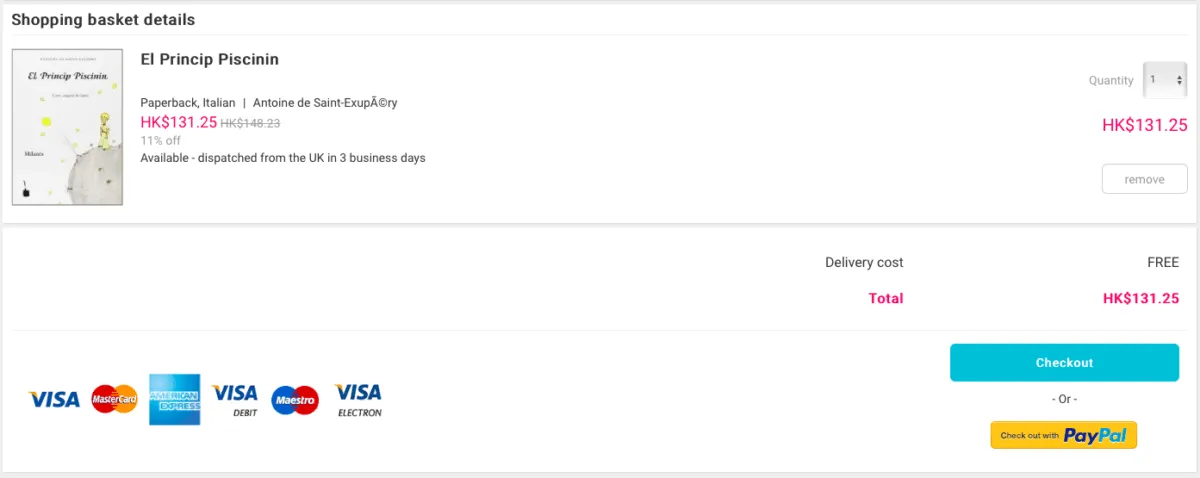Click the Visa Electron logo

[358, 400]
